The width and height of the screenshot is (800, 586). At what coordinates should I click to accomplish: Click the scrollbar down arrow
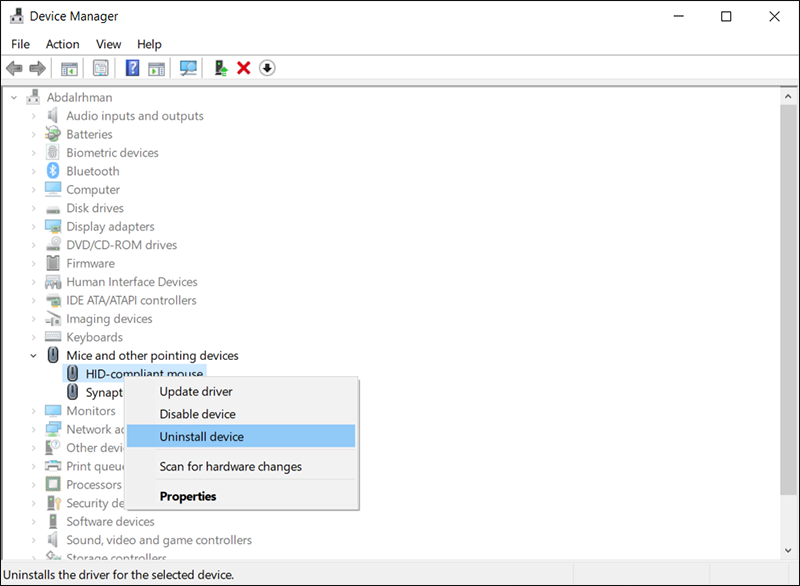click(788, 550)
